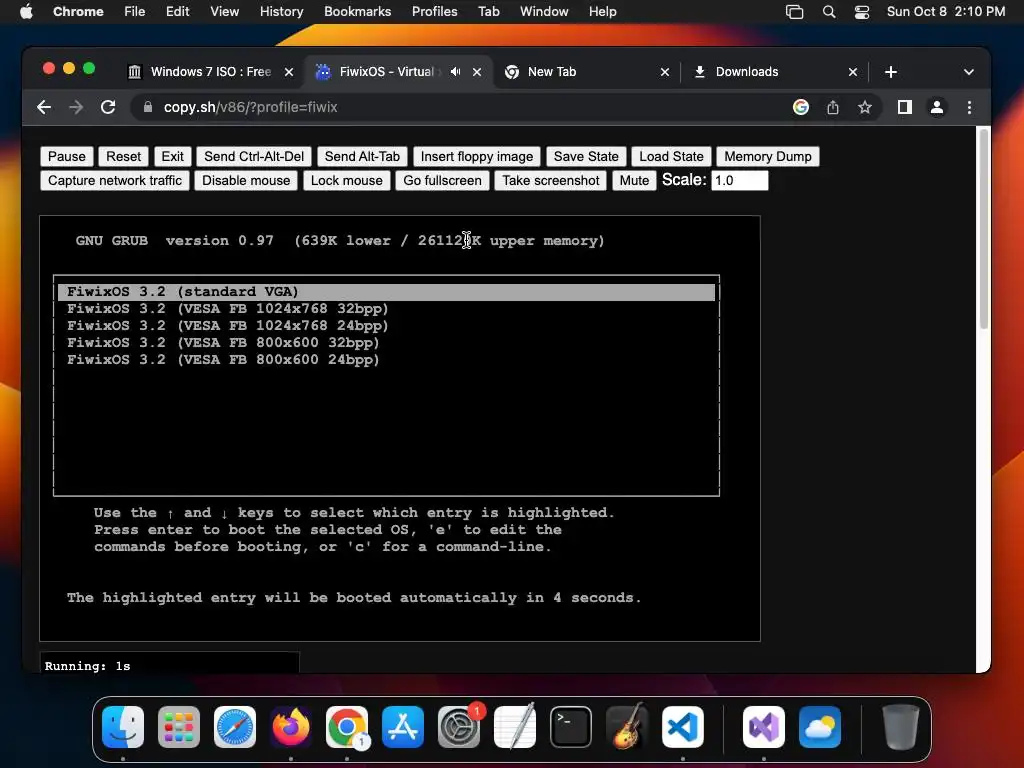Click the share page icon
Screen dimensions: 1024x768
(x=833, y=107)
